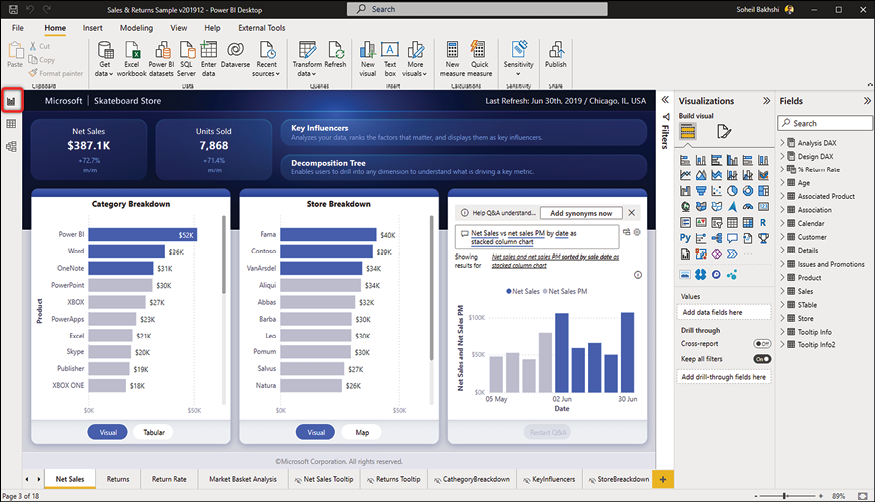This screenshot has height=502, width=875.
Task: Click the Publish icon in ribbon
Action: (x=556, y=55)
